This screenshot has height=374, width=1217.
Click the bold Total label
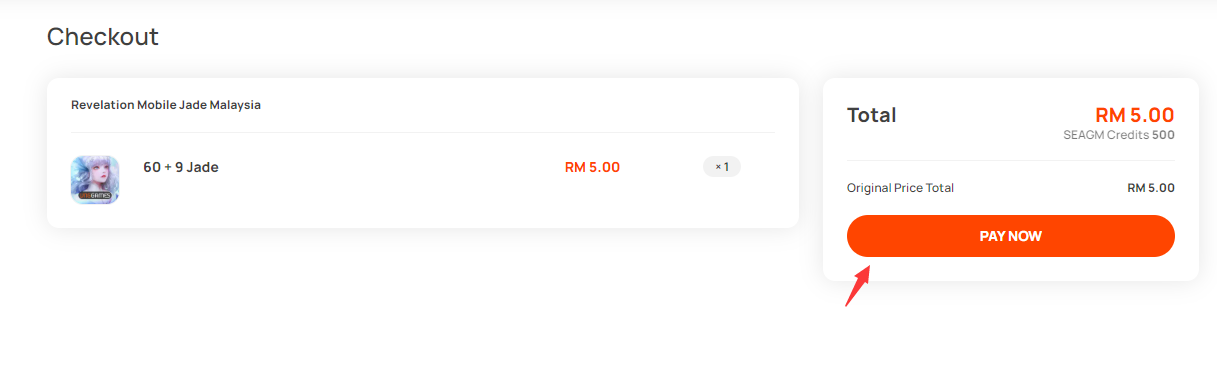tap(872, 115)
